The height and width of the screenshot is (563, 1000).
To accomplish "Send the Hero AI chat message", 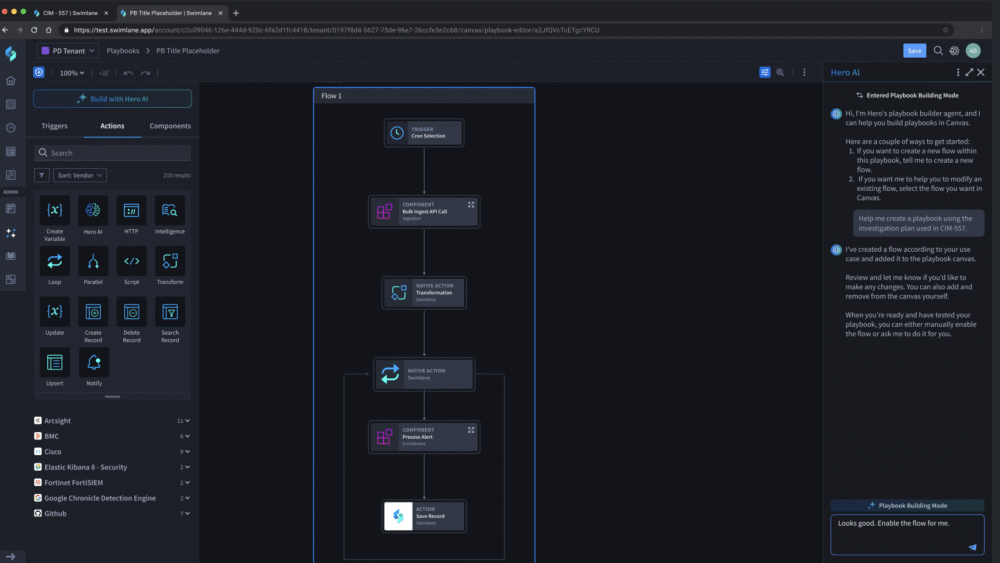I will coord(973,547).
